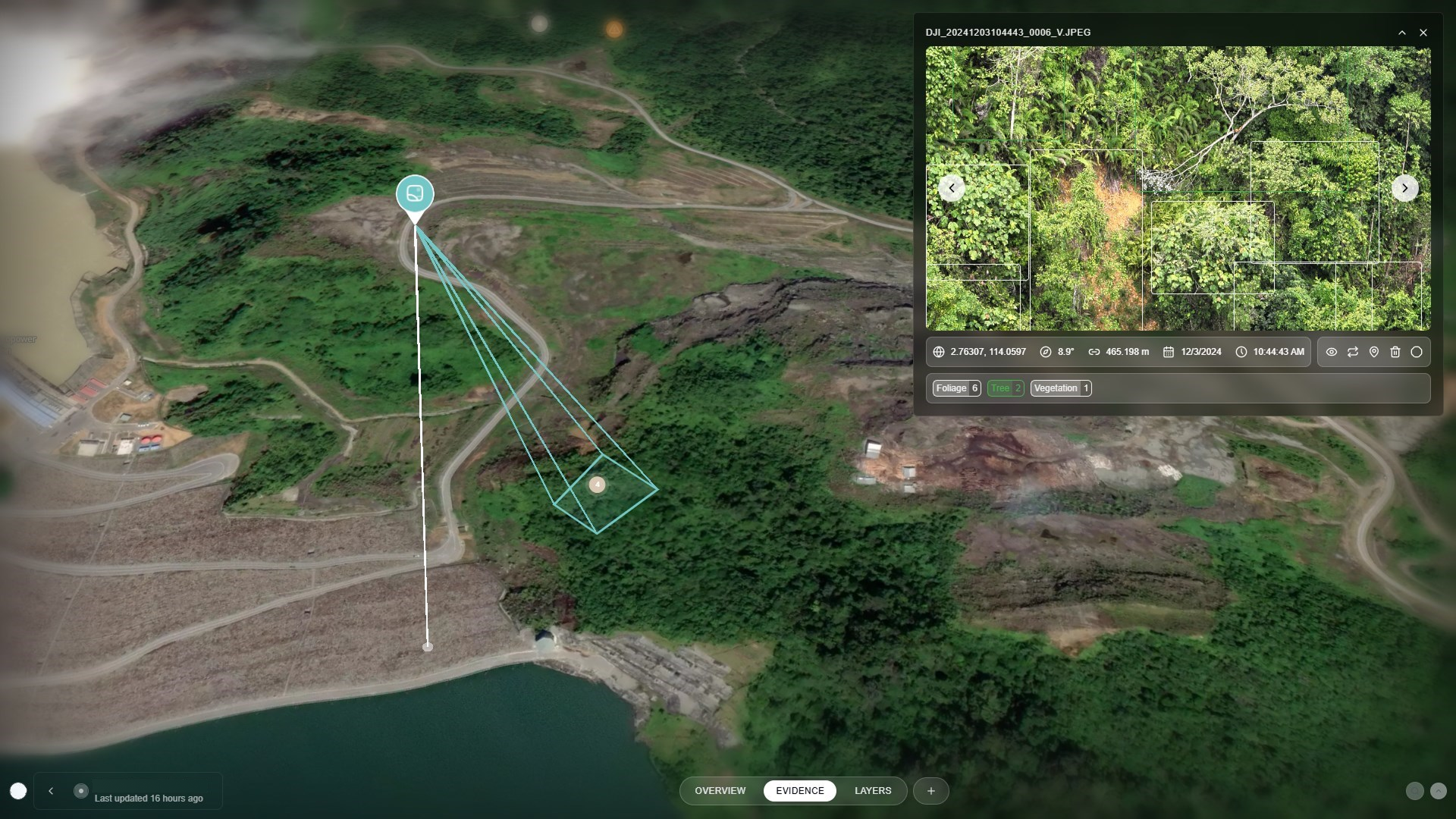Click the swap arrows icon in the image toolbar
1456x819 pixels.
coord(1352,352)
